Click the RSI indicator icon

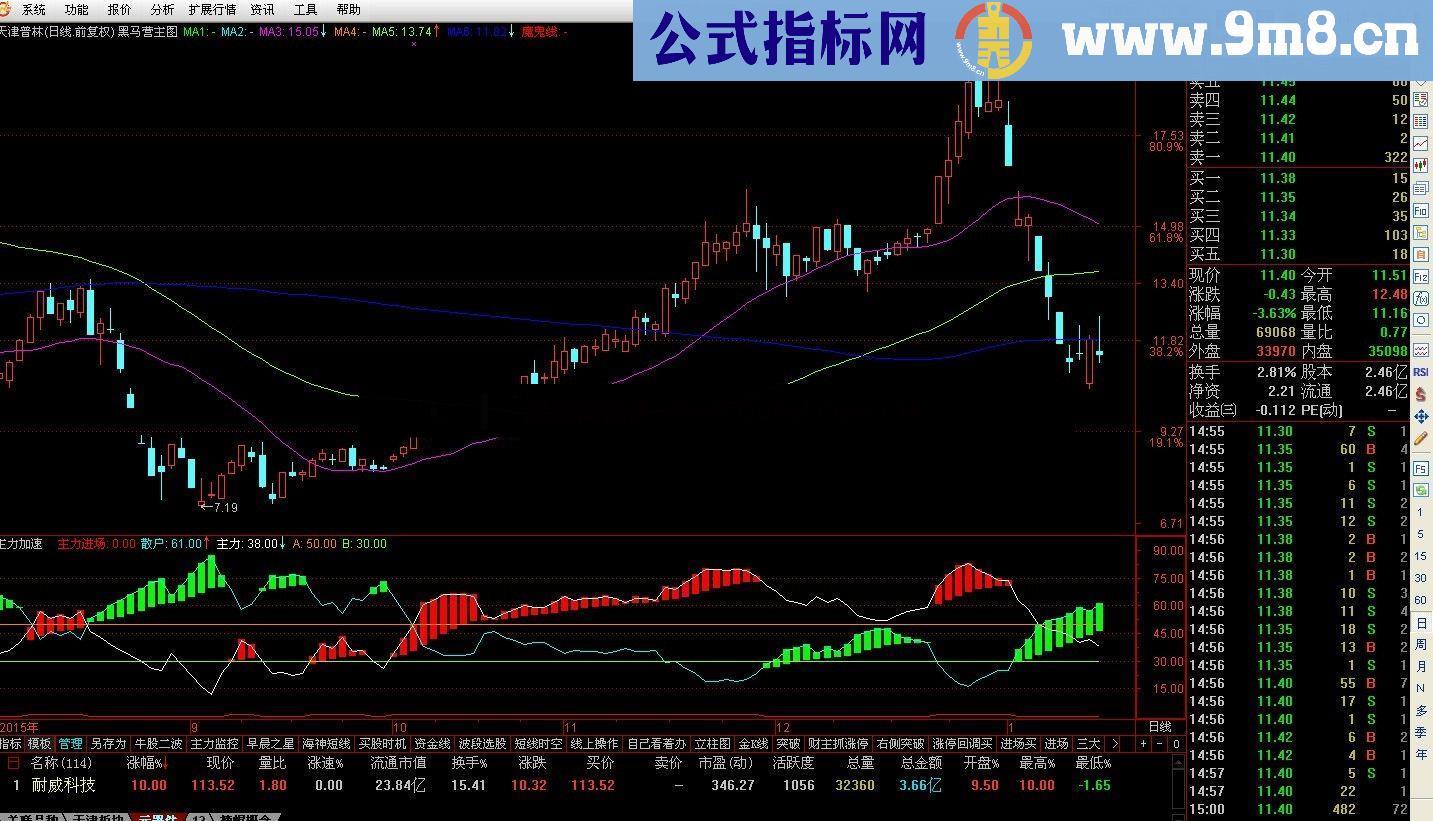pyautogui.click(x=1421, y=371)
